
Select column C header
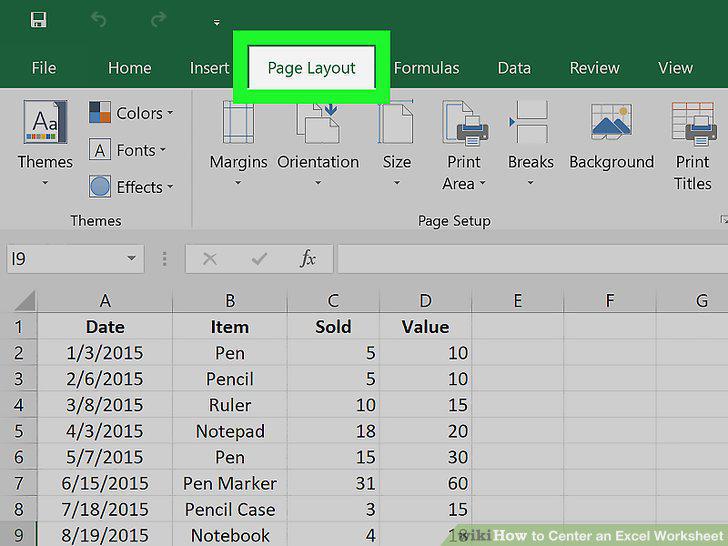coord(333,300)
